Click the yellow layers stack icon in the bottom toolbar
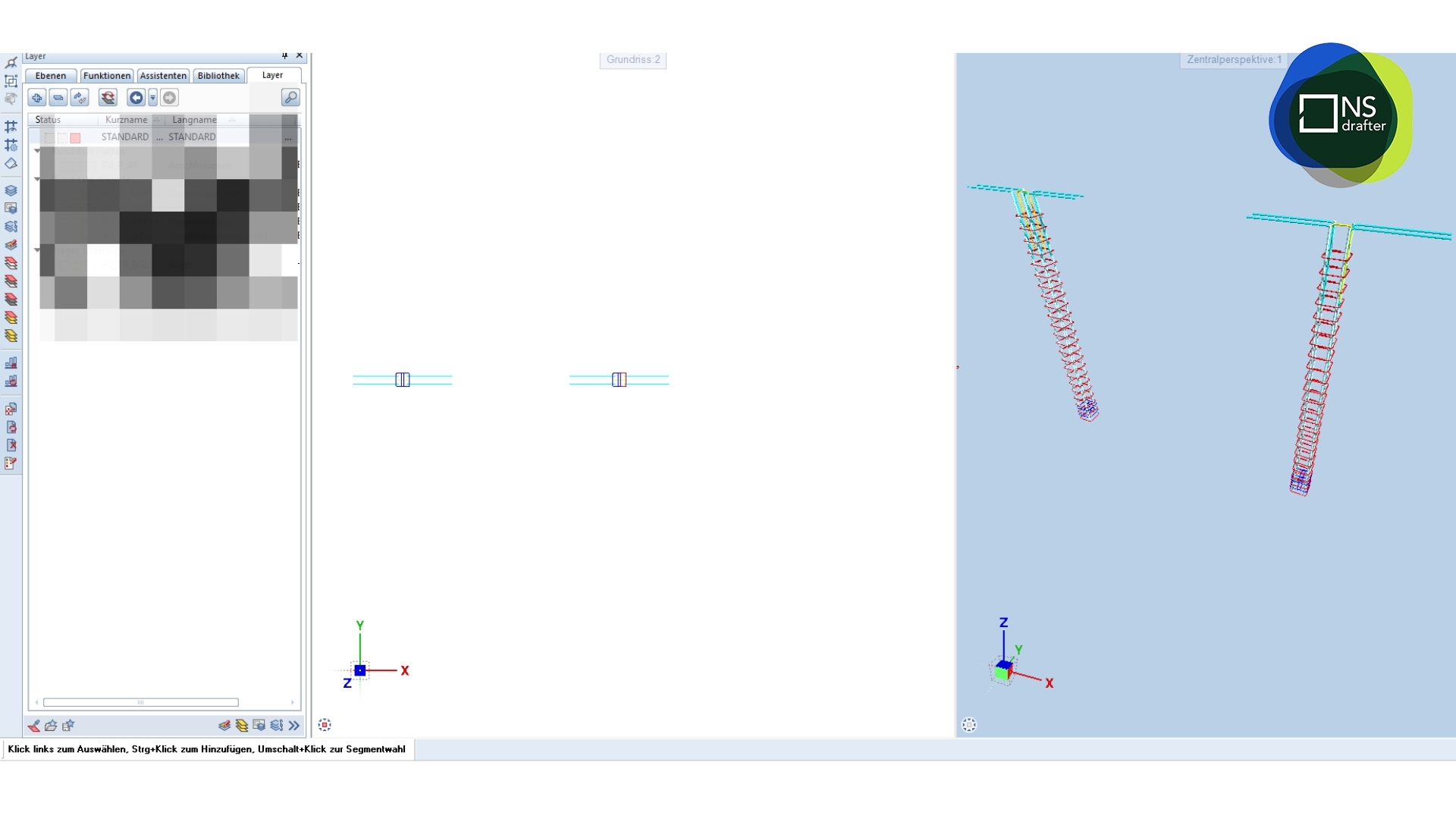This screenshot has height=819, width=1456. 242,726
